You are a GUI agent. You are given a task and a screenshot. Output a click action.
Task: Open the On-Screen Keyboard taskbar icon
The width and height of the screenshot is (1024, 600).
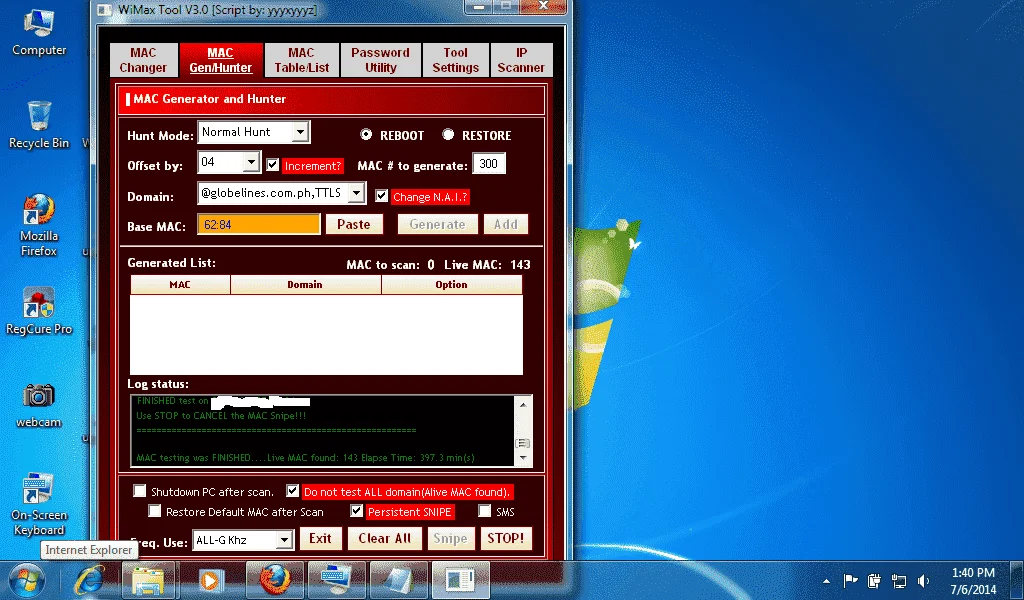pyautogui.click(x=335, y=580)
